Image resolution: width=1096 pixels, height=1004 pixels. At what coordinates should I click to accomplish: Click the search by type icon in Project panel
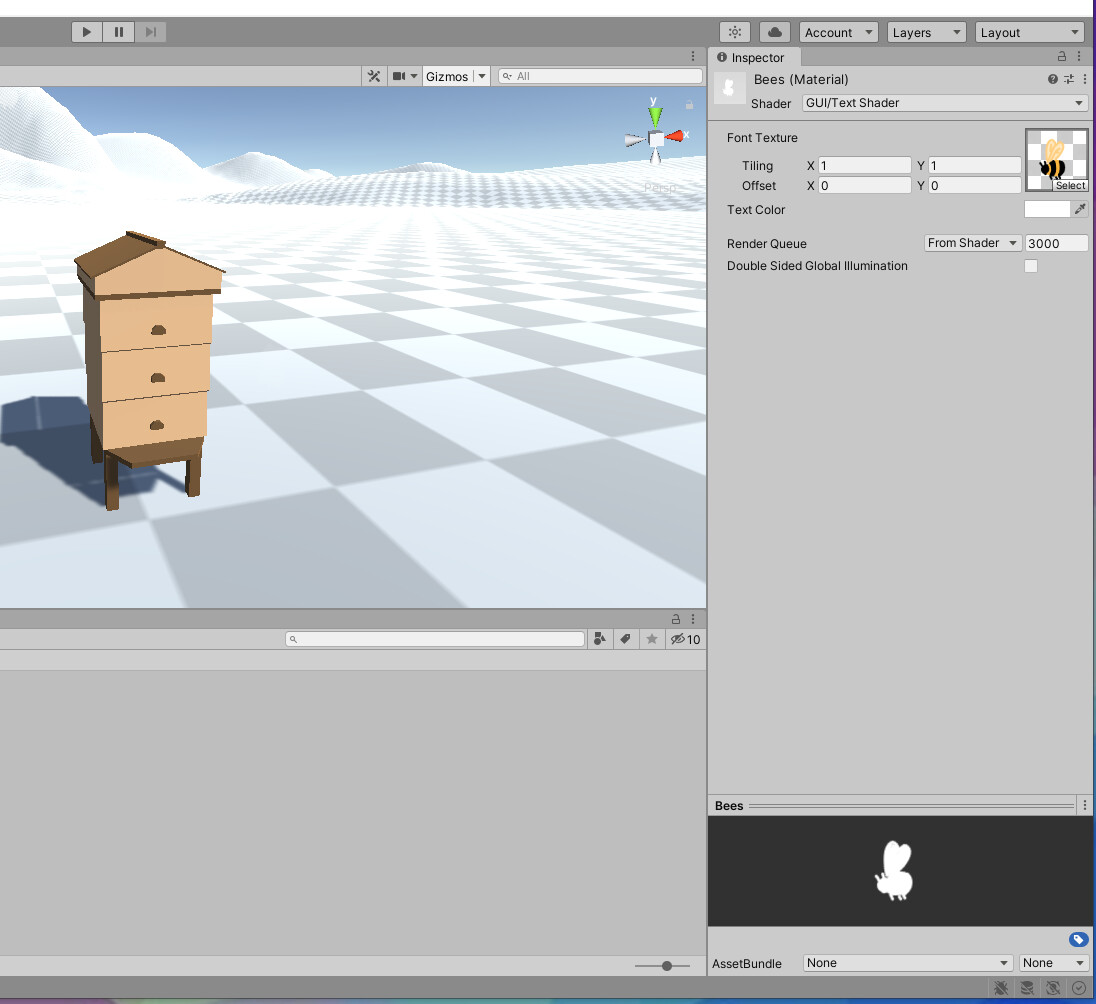[x=600, y=638]
